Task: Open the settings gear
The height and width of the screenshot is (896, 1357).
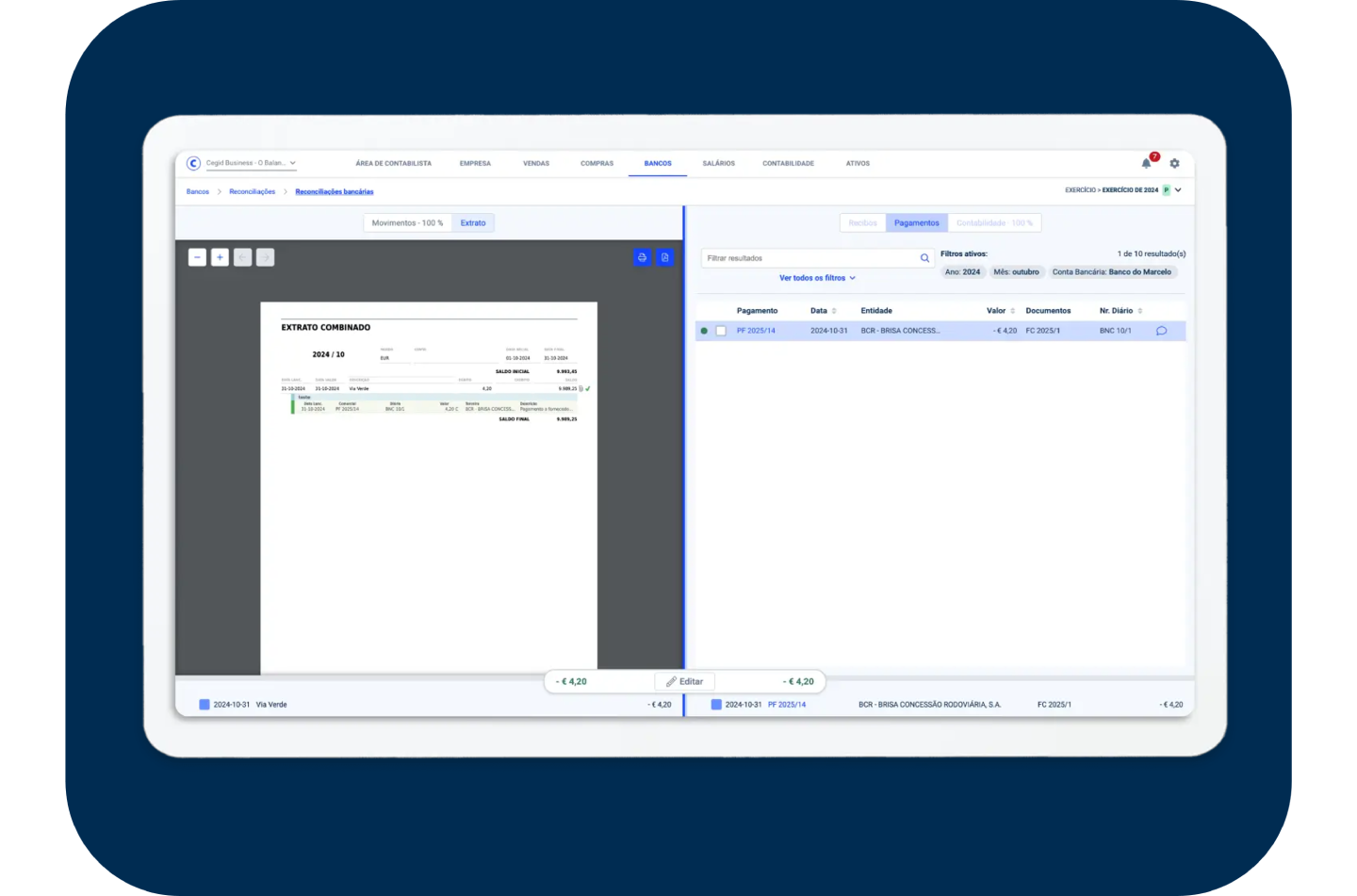Action: [1174, 164]
